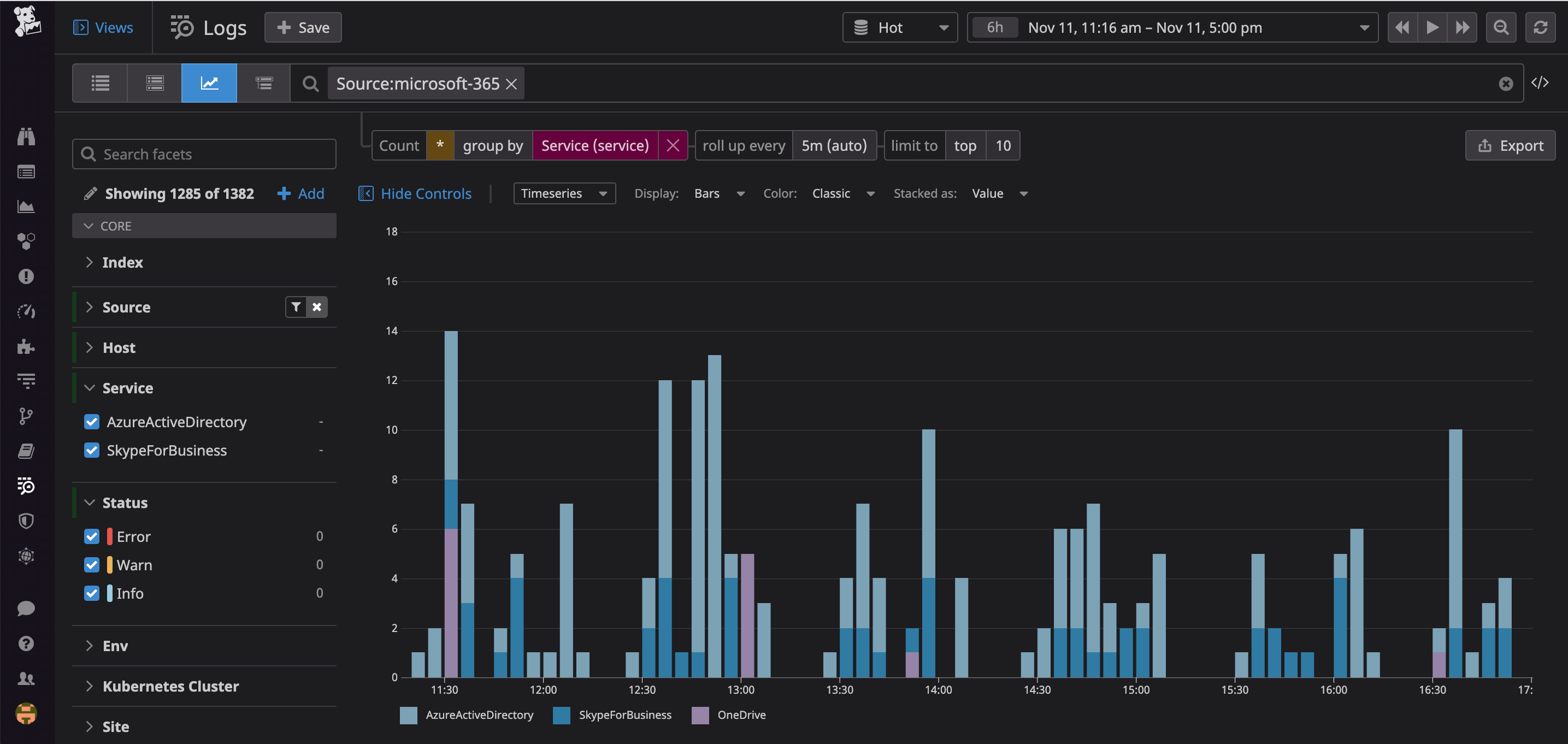Click the Hide Controls link
The height and width of the screenshot is (744, 1568).
pyautogui.click(x=415, y=193)
